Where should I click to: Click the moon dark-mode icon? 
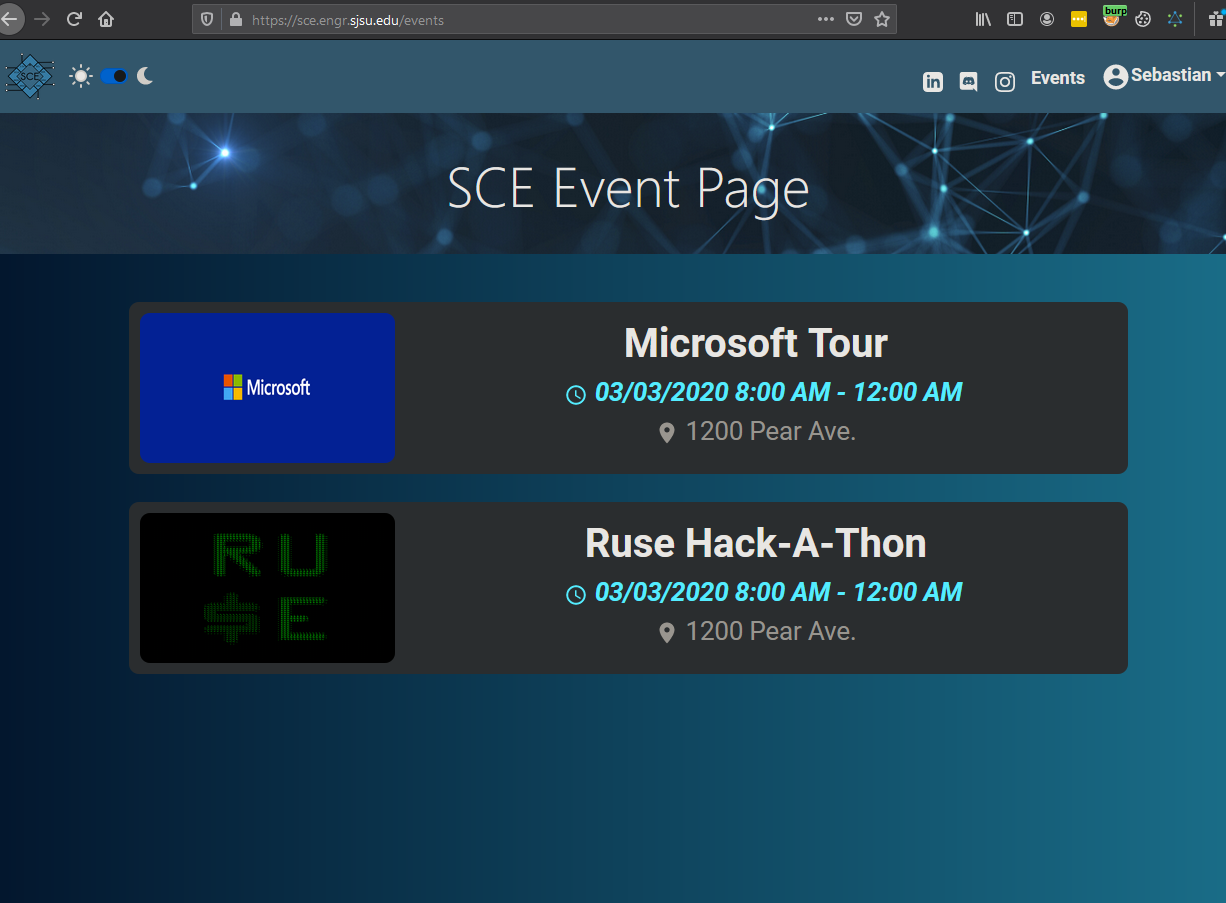(145, 76)
